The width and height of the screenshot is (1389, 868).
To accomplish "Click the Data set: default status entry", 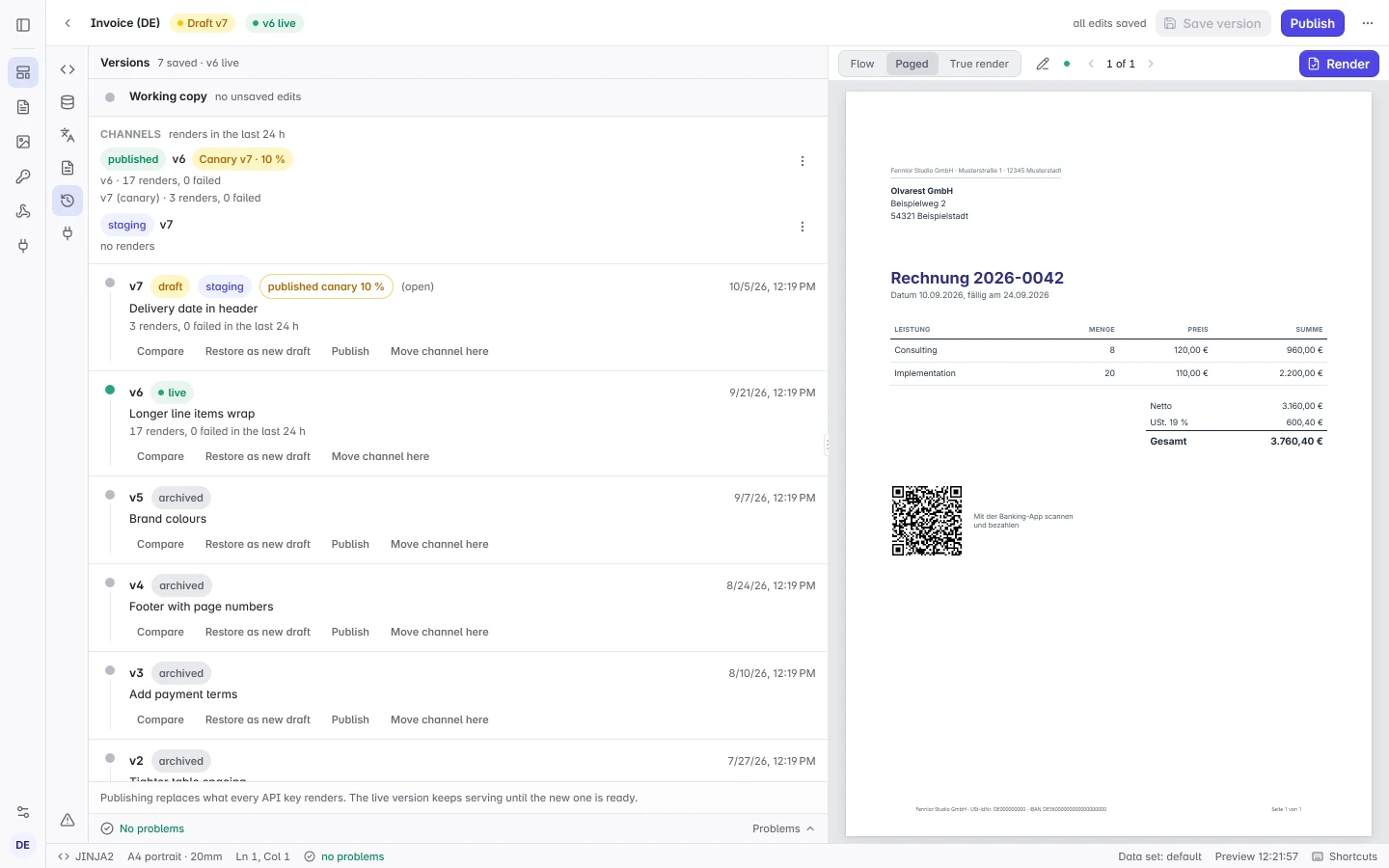I will tap(1160, 856).
